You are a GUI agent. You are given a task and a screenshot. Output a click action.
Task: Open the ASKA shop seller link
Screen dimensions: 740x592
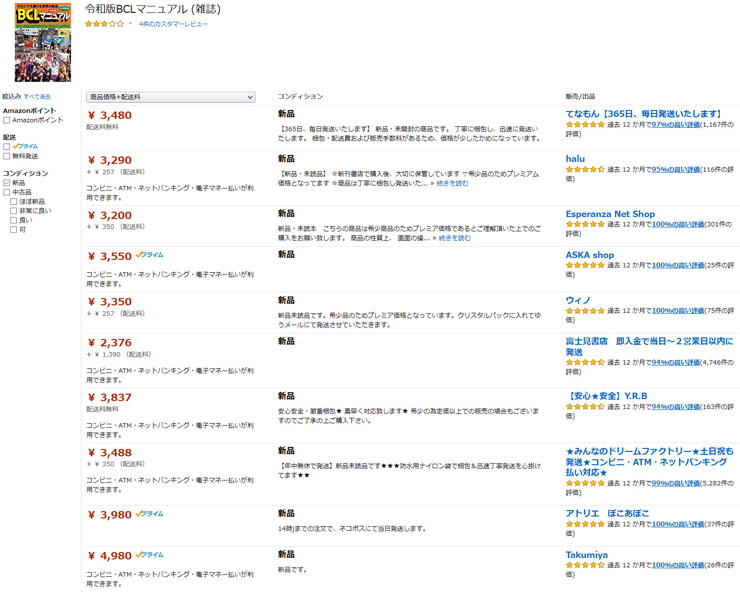pos(590,255)
